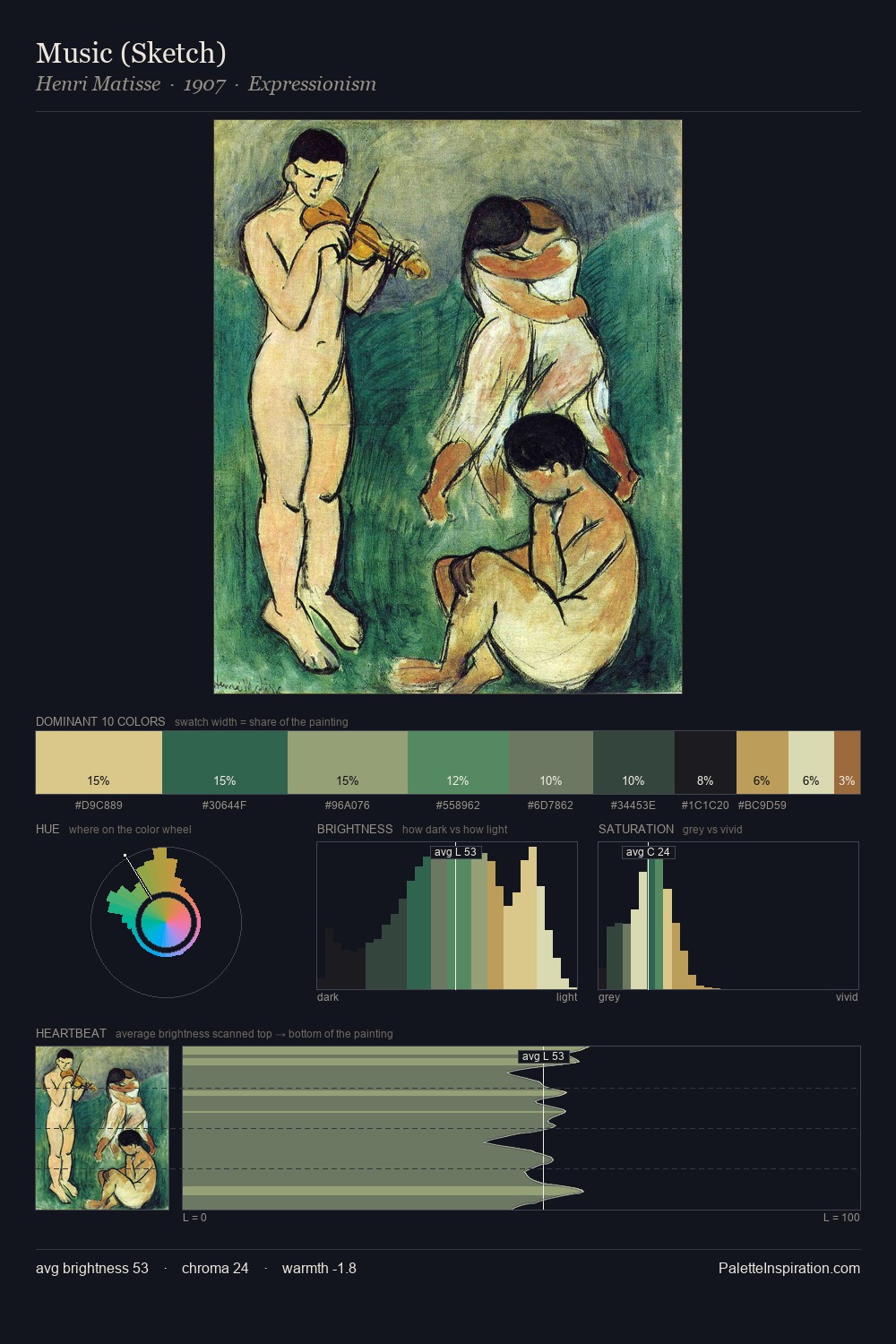Click the 'HUE' section heading
The image size is (896, 1344).
click(x=47, y=829)
